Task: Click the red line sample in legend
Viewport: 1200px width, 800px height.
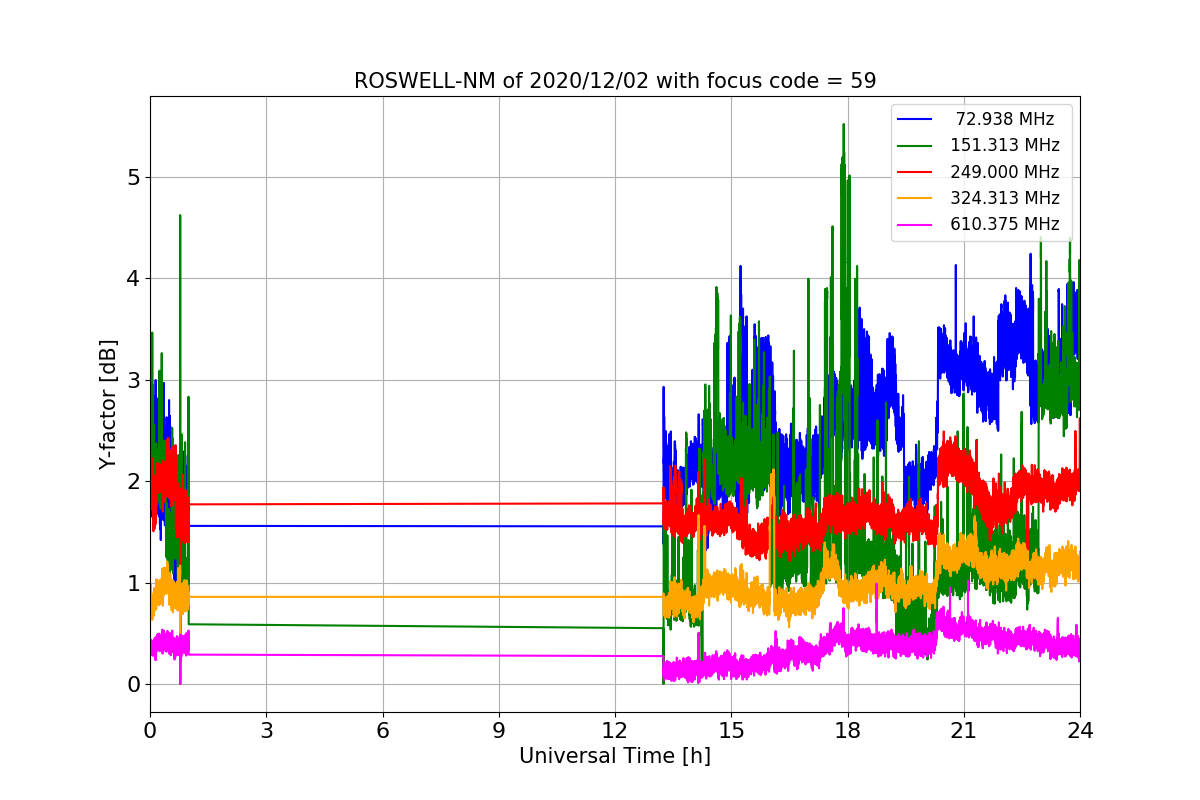Action: click(915, 172)
